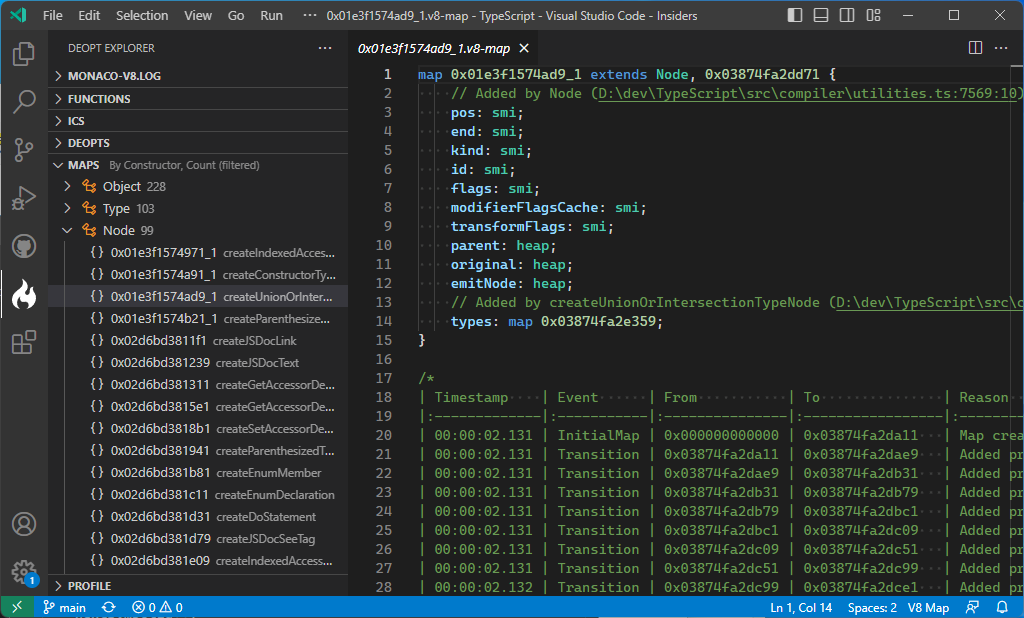Open Deopt Explorer Views and More Actions
This screenshot has height=618, width=1024.
pyautogui.click(x=325, y=48)
